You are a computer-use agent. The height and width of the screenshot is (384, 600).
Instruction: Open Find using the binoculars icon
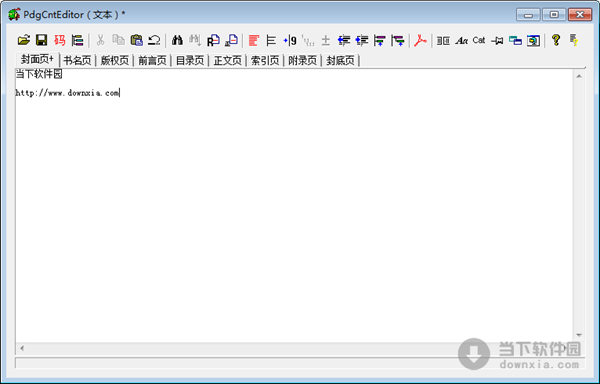[177, 40]
